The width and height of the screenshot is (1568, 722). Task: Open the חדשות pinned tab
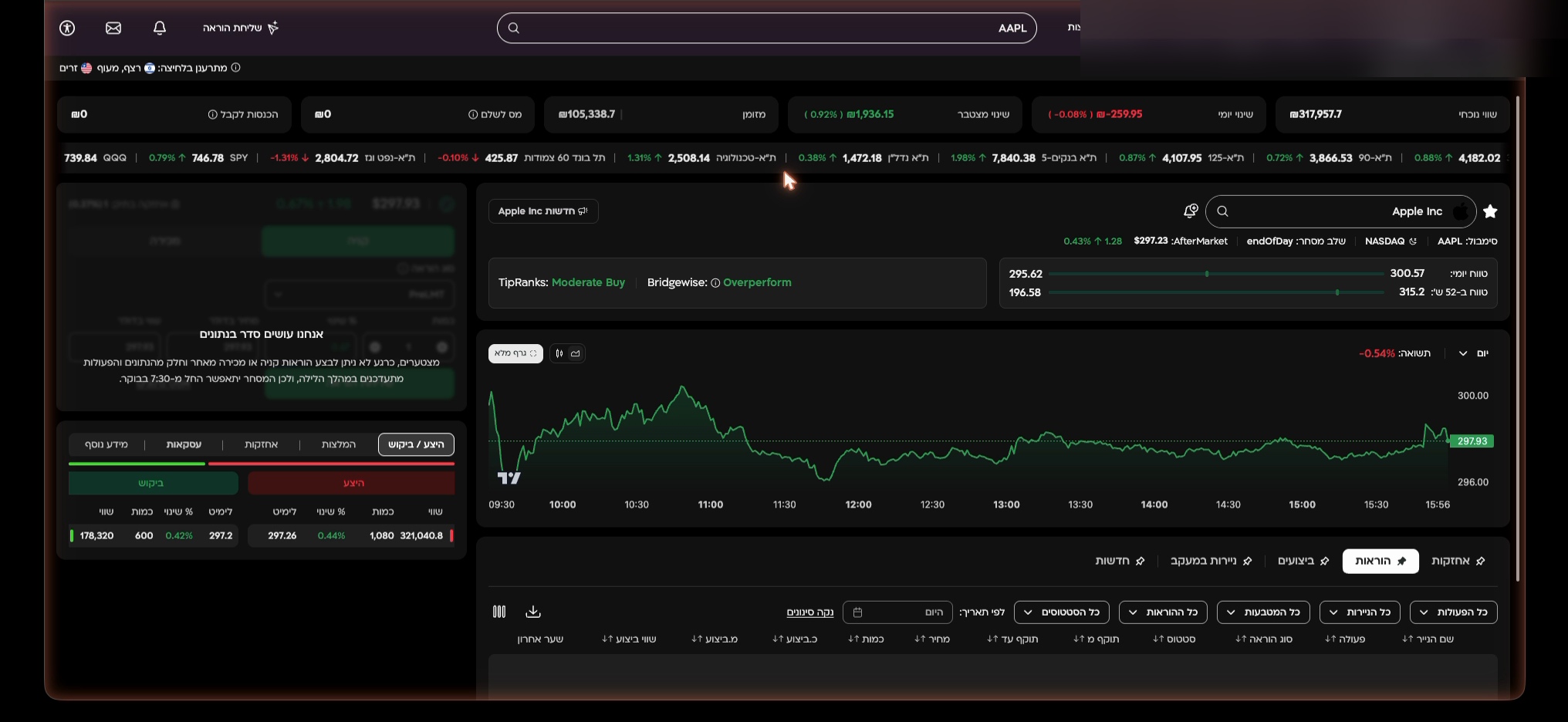tap(1120, 561)
